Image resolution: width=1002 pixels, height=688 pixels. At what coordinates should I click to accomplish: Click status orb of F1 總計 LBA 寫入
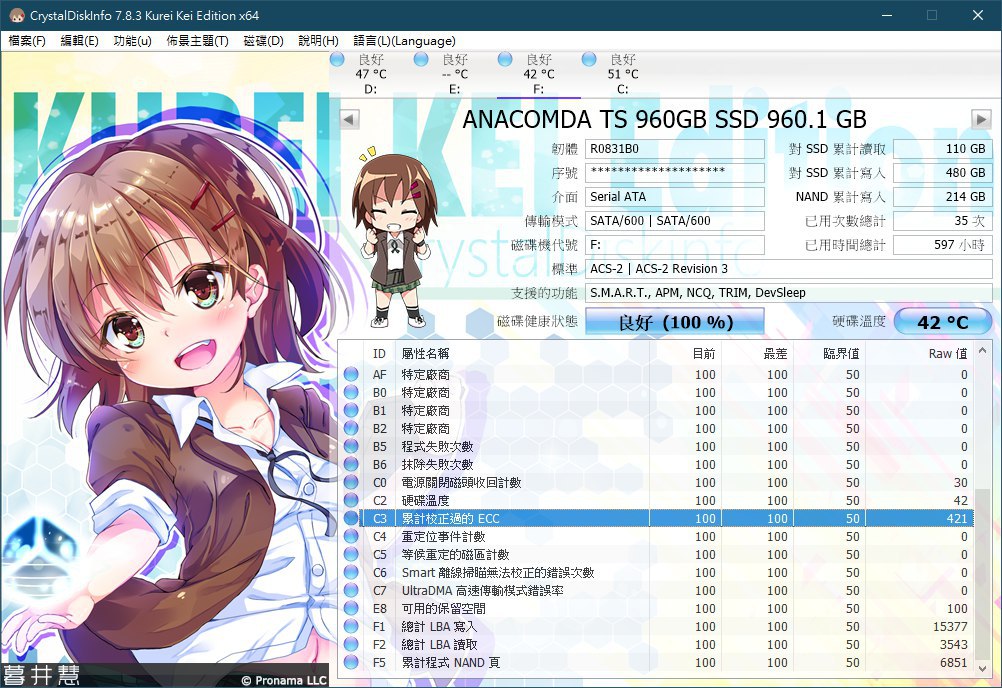[x=351, y=627]
